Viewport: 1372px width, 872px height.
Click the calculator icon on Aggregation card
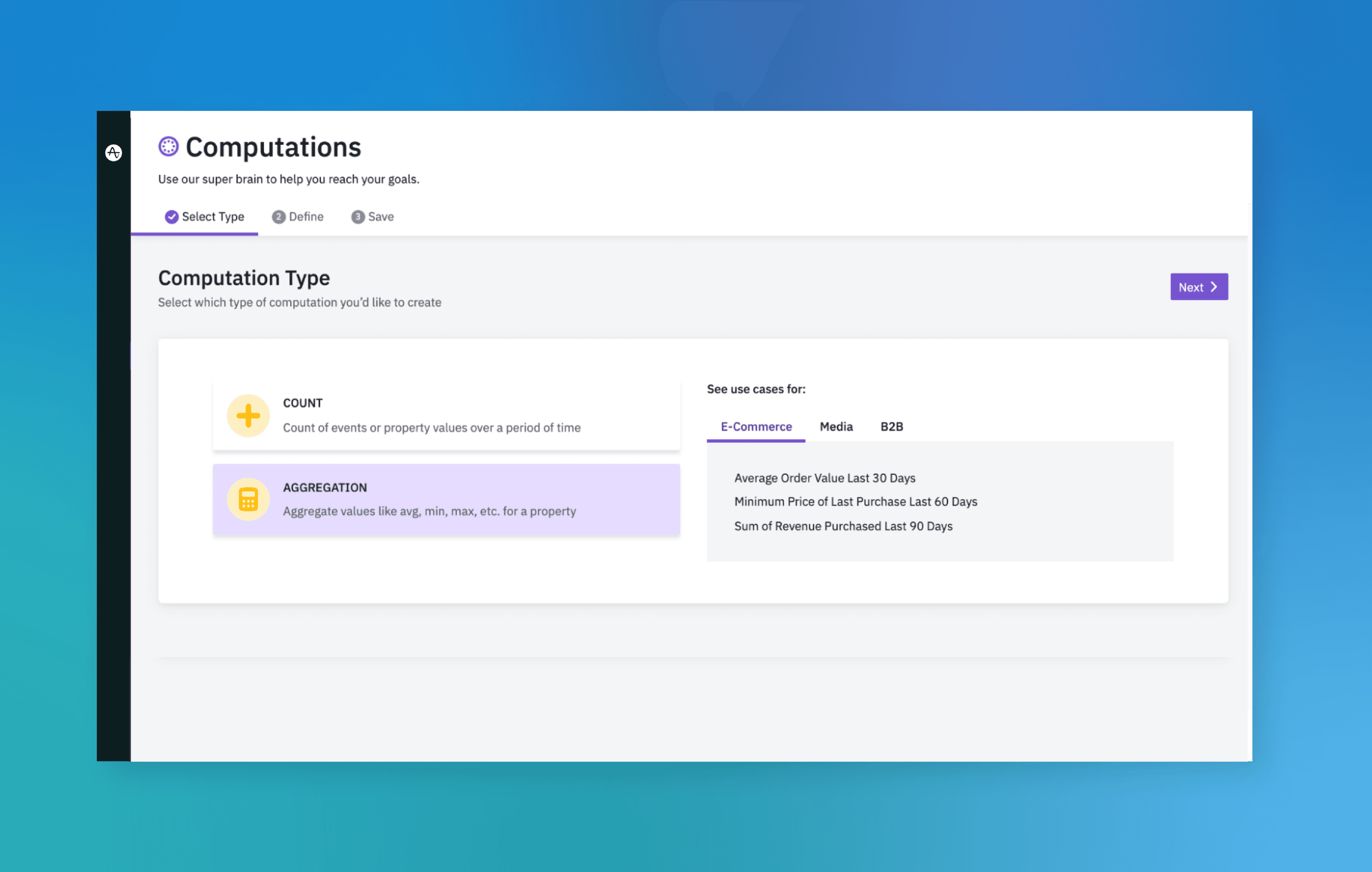click(x=248, y=499)
